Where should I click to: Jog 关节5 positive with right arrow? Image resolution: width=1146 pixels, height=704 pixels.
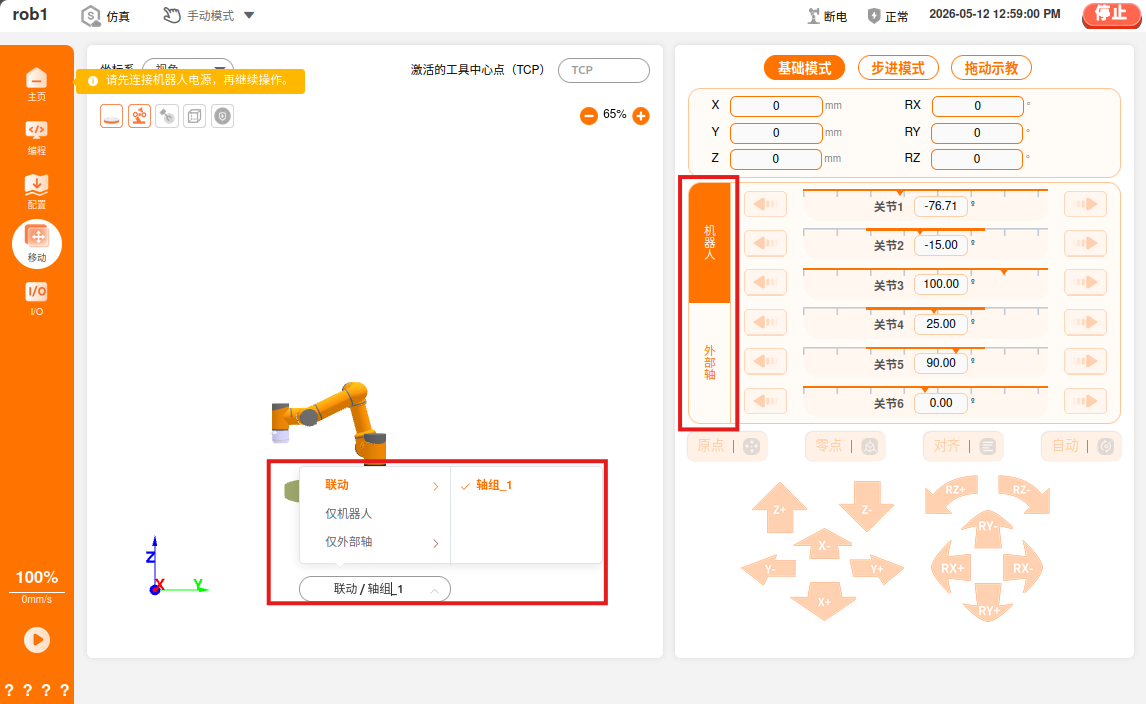(1085, 361)
